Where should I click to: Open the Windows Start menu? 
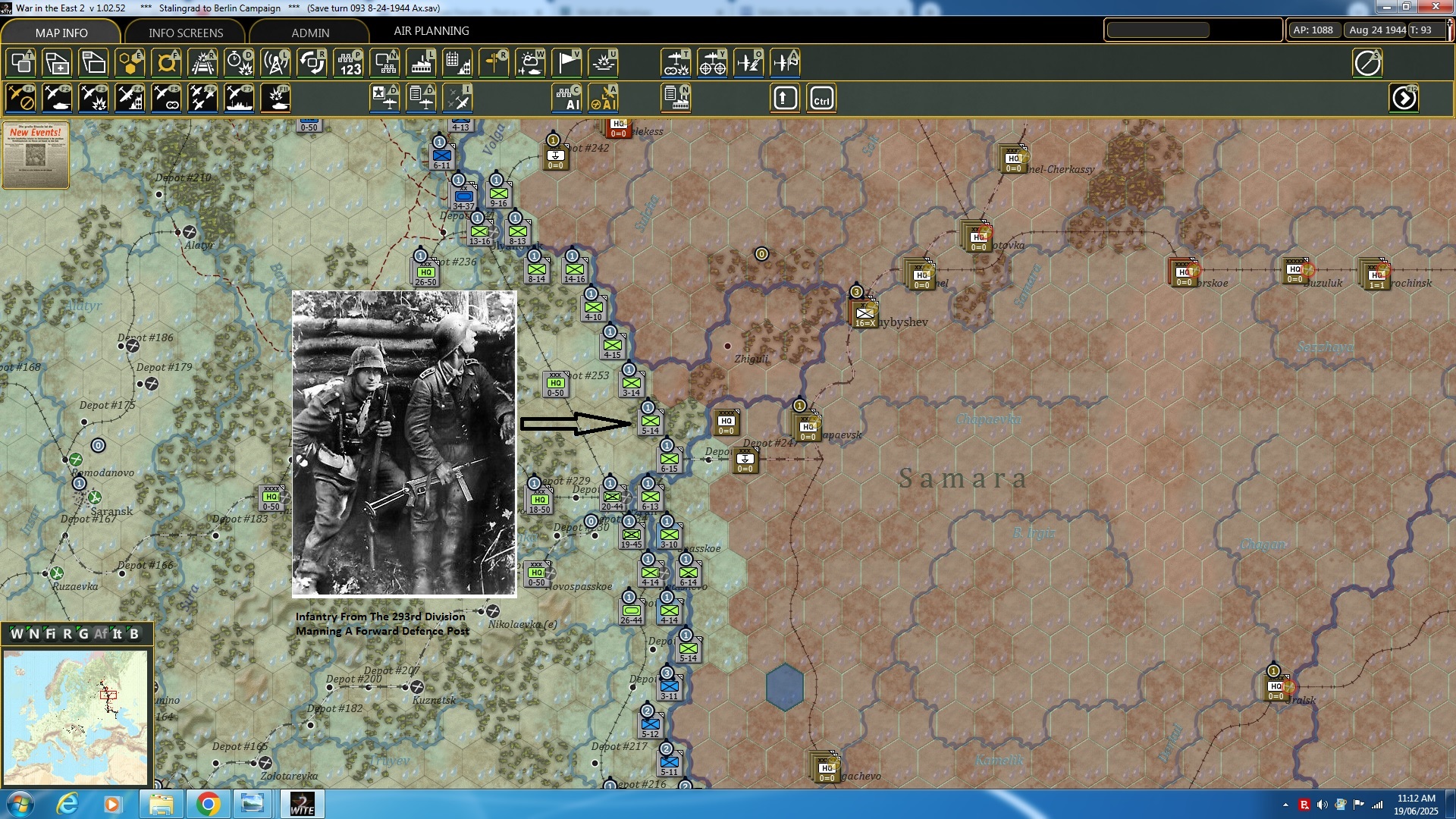coord(20,804)
